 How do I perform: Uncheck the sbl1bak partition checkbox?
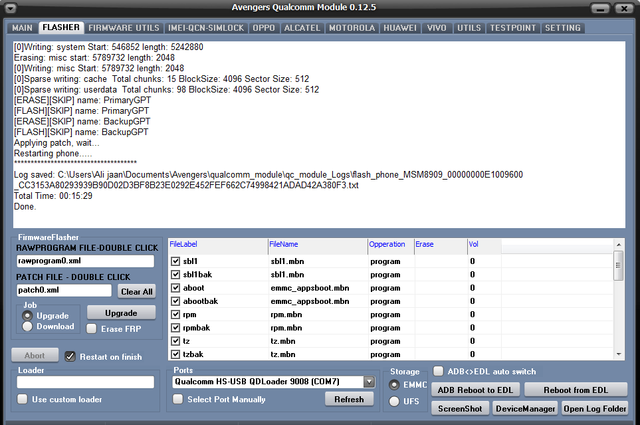[176, 274]
